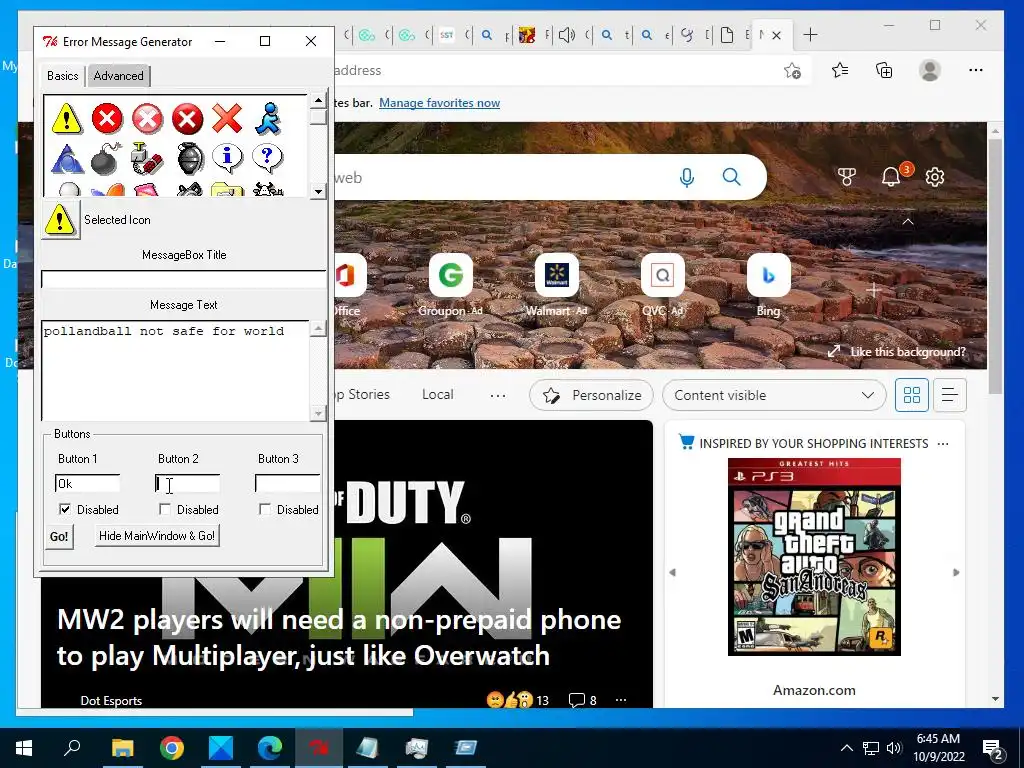The width and height of the screenshot is (1024, 768).
Task: Collapse quick links with the up chevron
Action: 908,222
